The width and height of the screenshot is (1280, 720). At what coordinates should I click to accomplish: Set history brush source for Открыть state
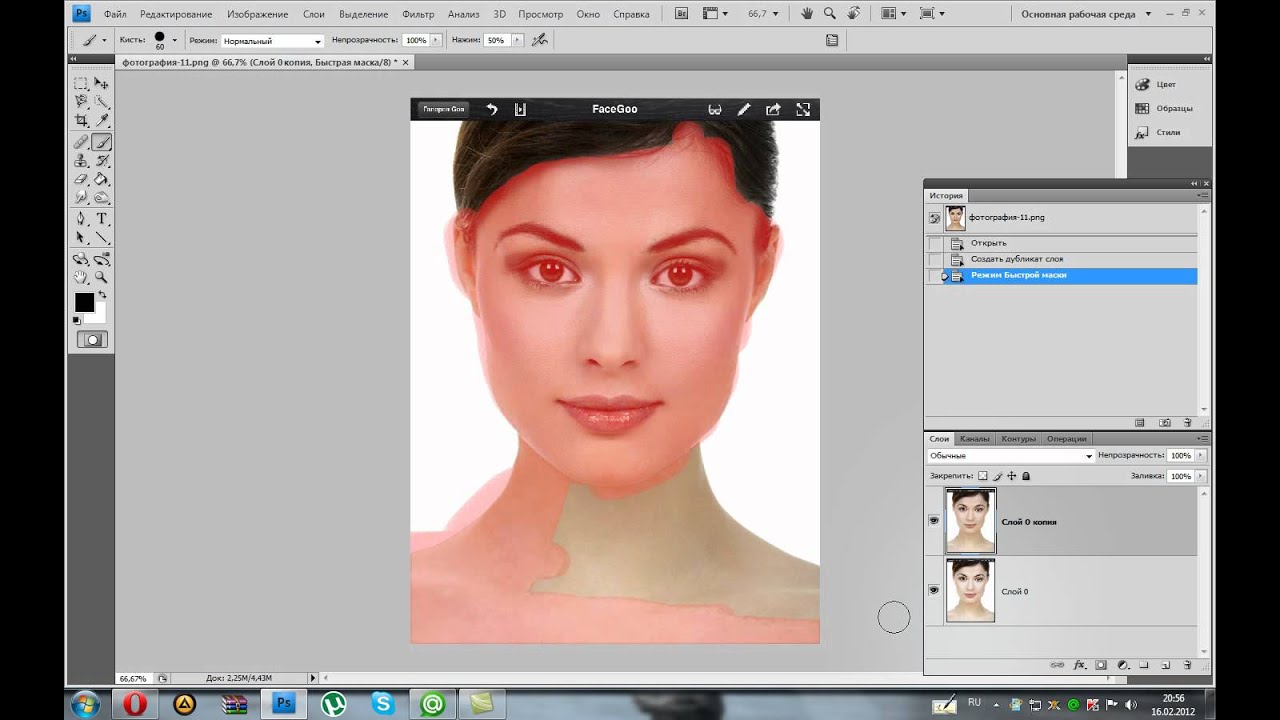pos(935,243)
